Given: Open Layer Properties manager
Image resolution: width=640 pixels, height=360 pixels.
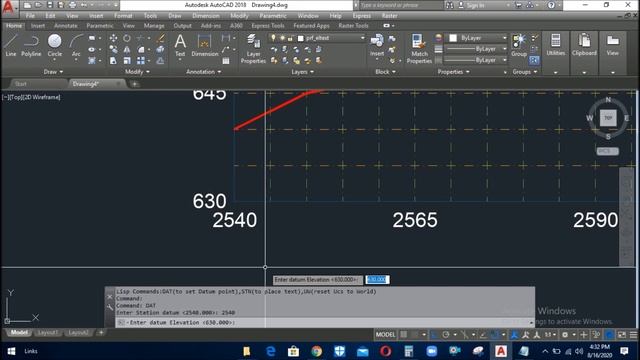Looking at the screenshot, I should [253, 49].
